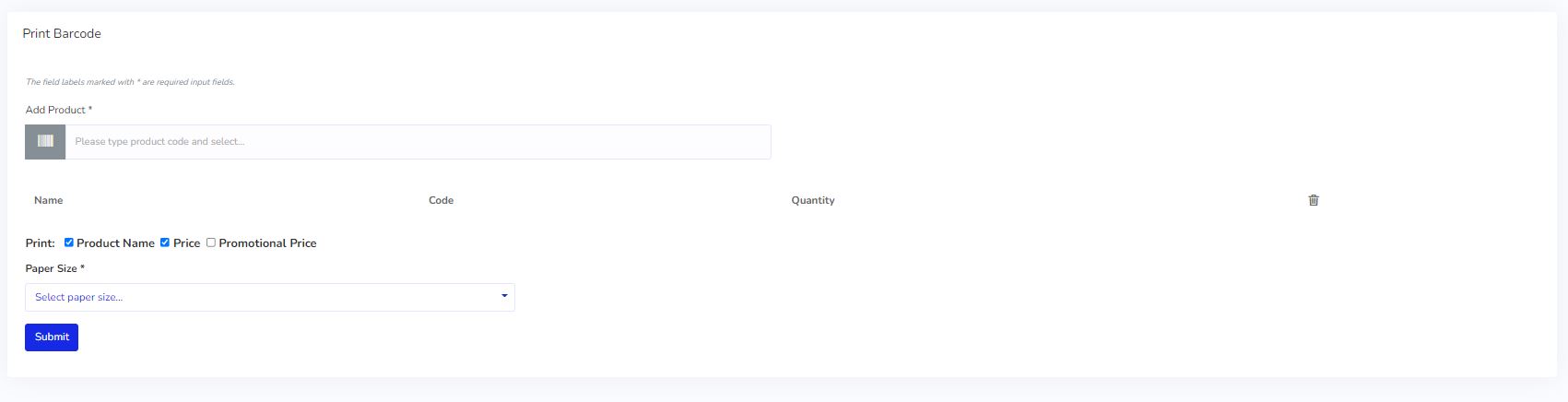Click the Print Barcode page heading
This screenshot has height=402, width=1568.
pyautogui.click(x=62, y=33)
